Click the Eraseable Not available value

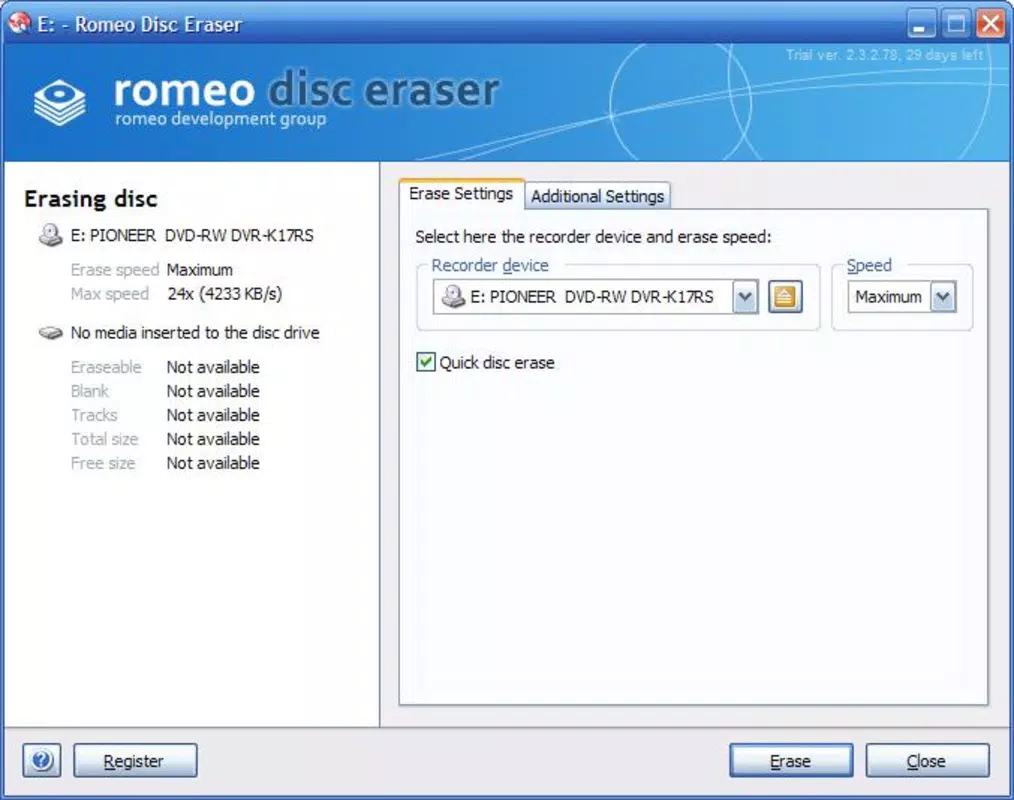[x=213, y=367]
